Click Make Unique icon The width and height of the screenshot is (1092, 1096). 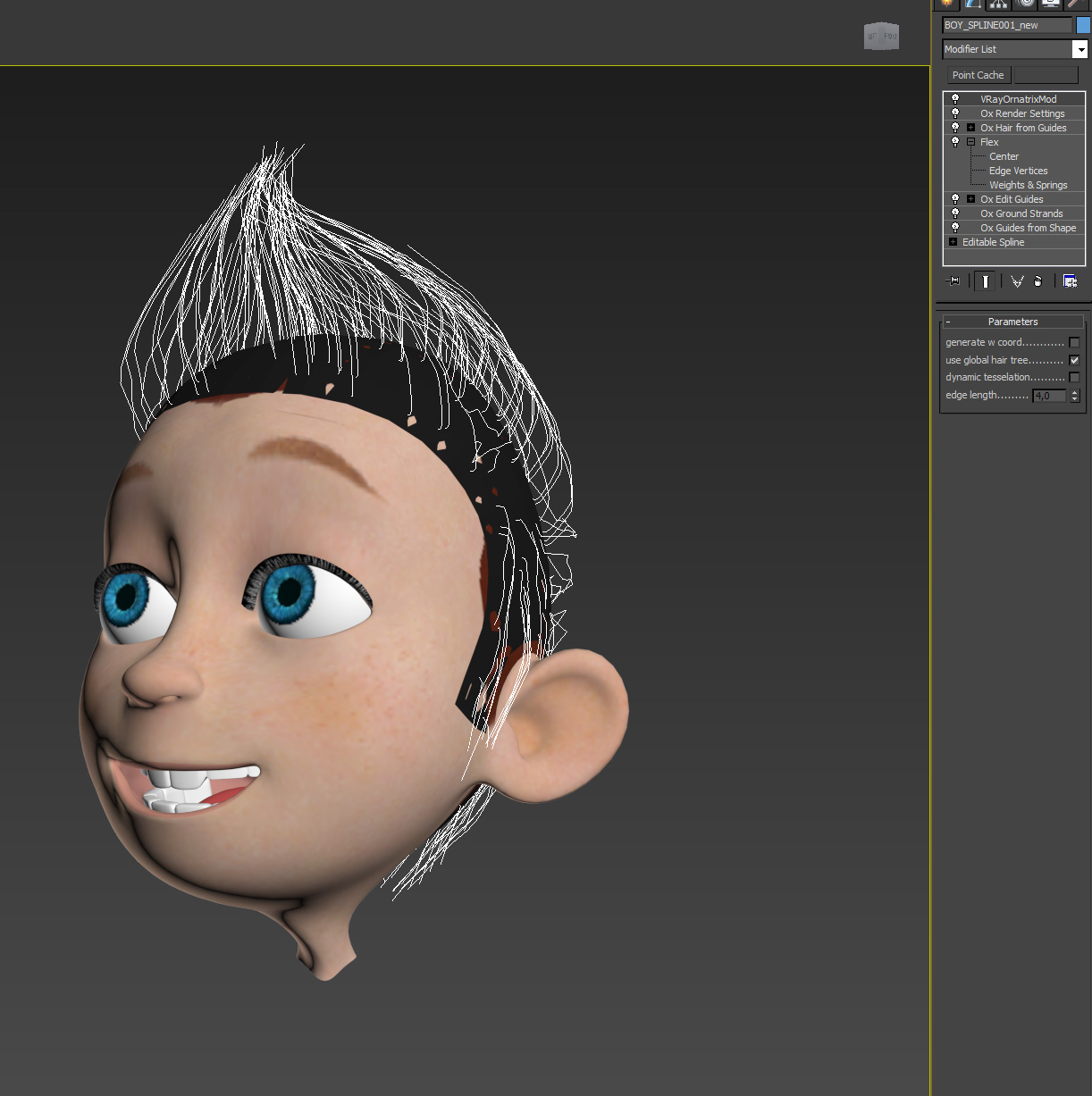[1017, 281]
